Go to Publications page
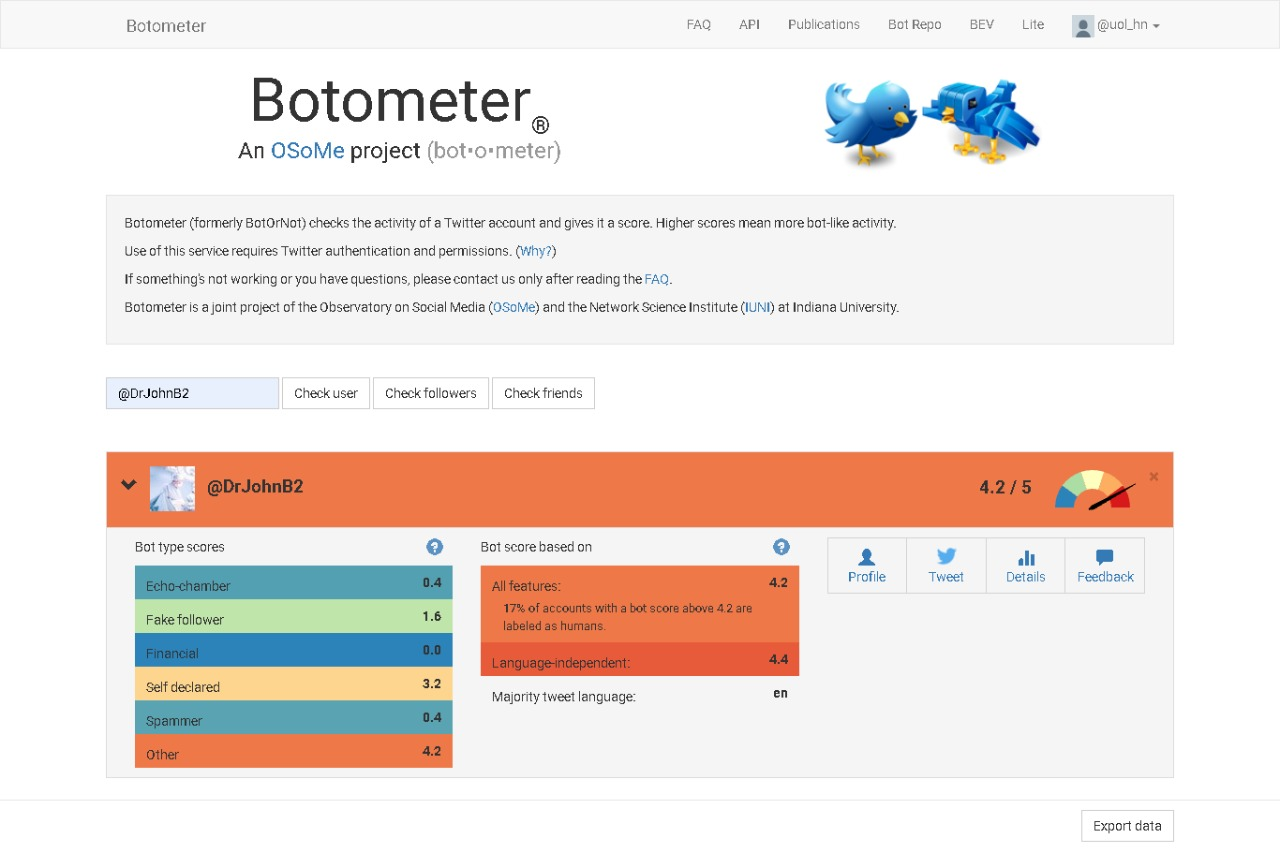This screenshot has width=1280, height=853. 823,24
